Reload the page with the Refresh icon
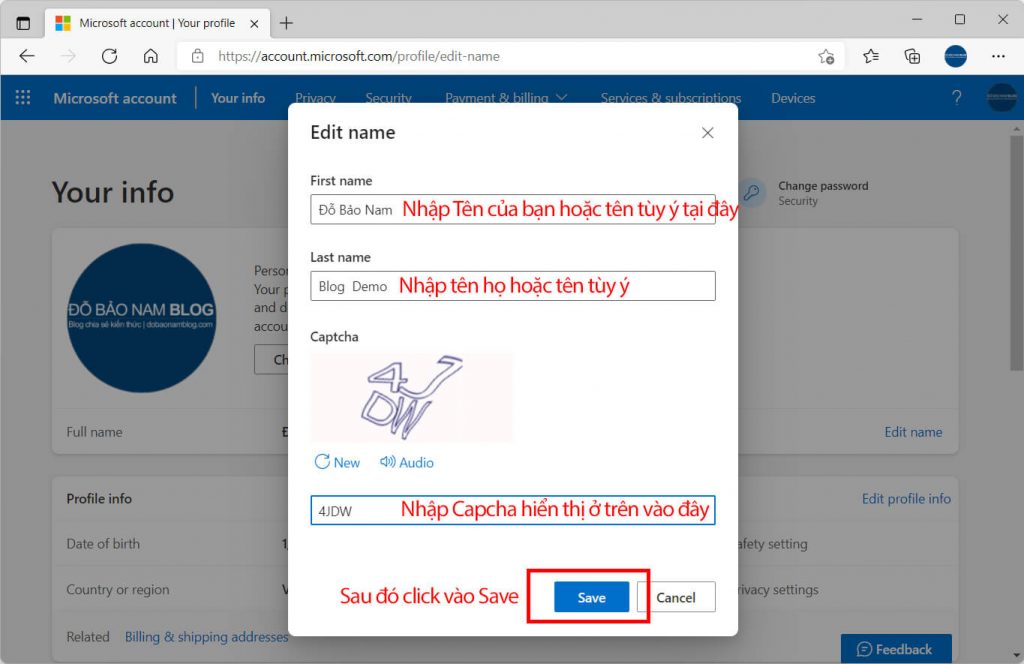This screenshot has width=1024, height=664. [109, 56]
